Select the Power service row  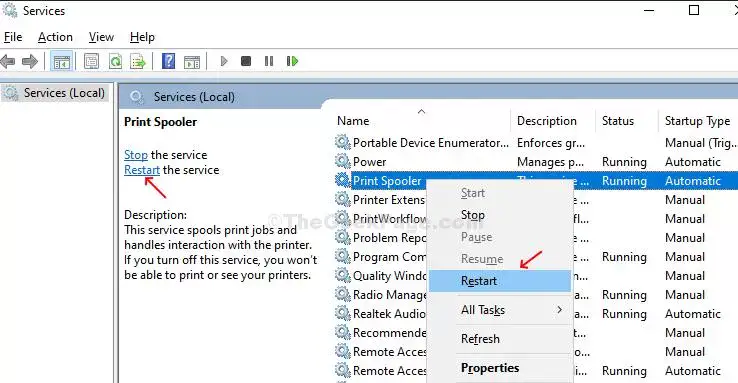coord(536,162)
